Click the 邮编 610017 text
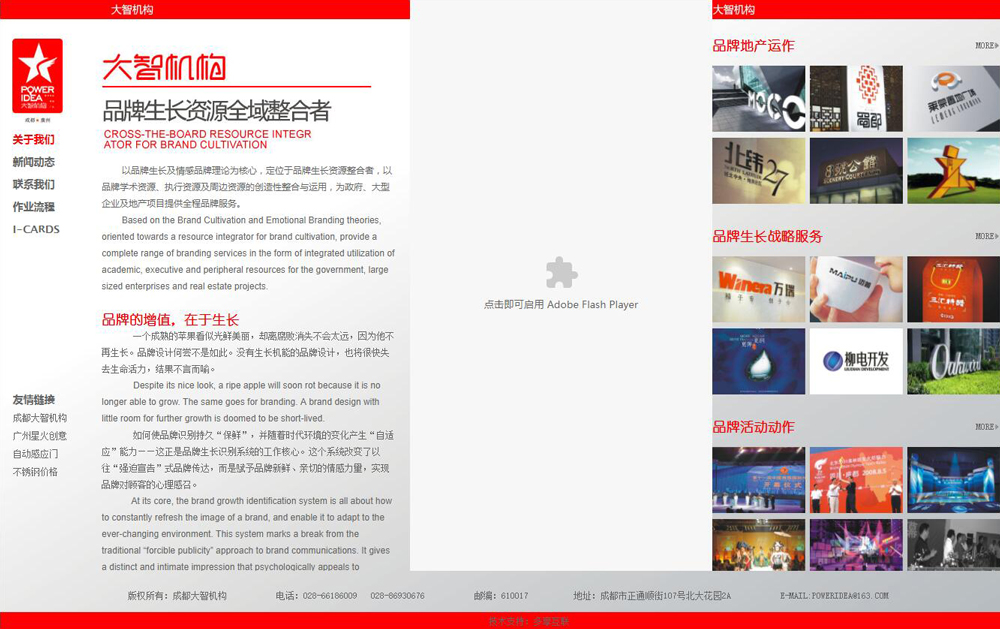1000x629 pixels. point(501,596)
